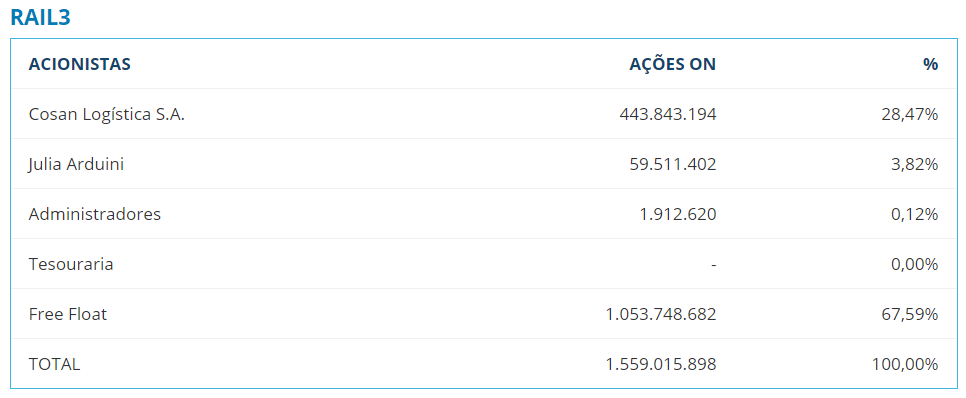The width and height of the screenshot is (966, 398).
Task: Click the 1.559.015.898 total shares value
Action: [x=661, y=364]
